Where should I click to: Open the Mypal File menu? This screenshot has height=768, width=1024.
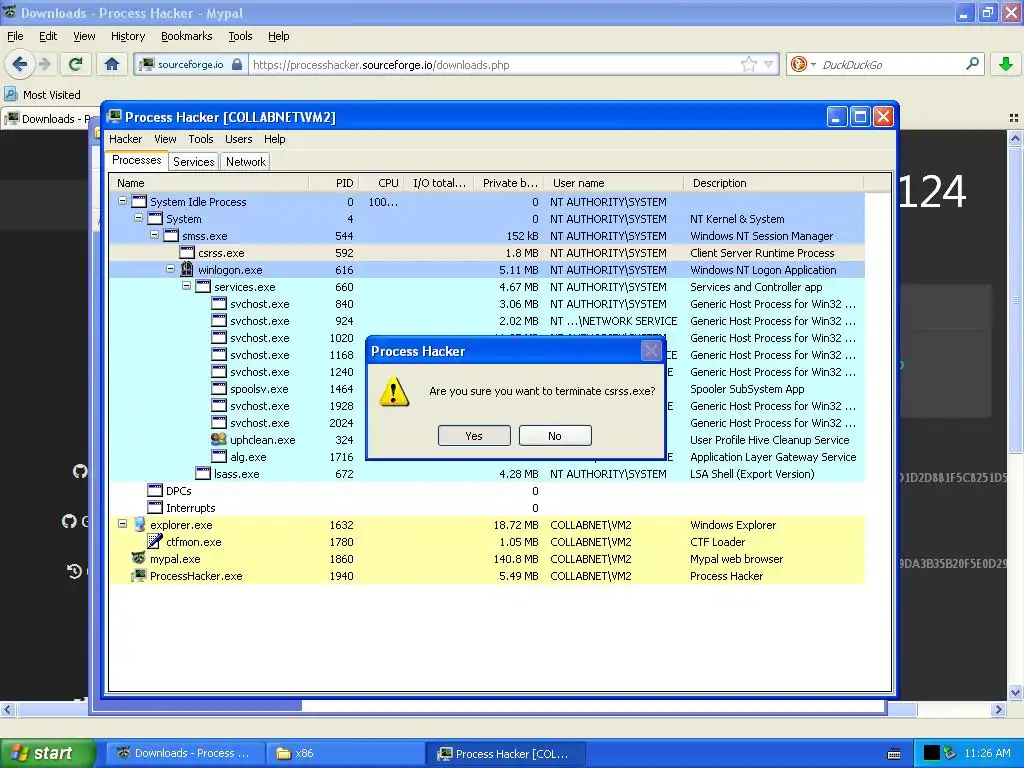(15, 36)
